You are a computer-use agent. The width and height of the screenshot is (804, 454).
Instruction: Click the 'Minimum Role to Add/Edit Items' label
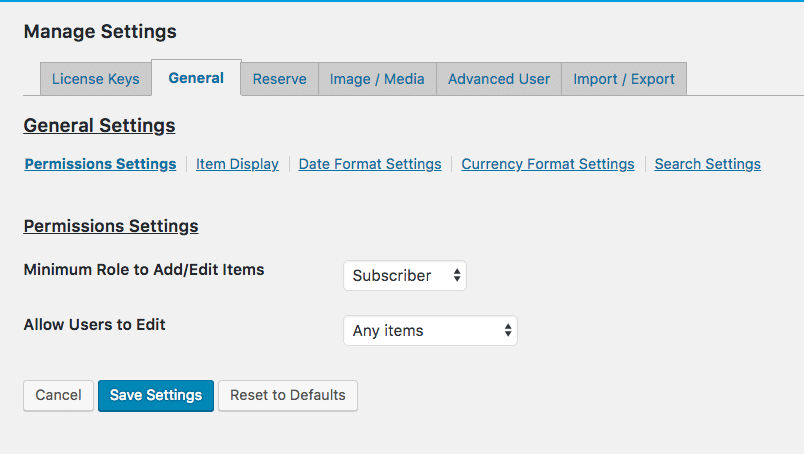(144, 269)
